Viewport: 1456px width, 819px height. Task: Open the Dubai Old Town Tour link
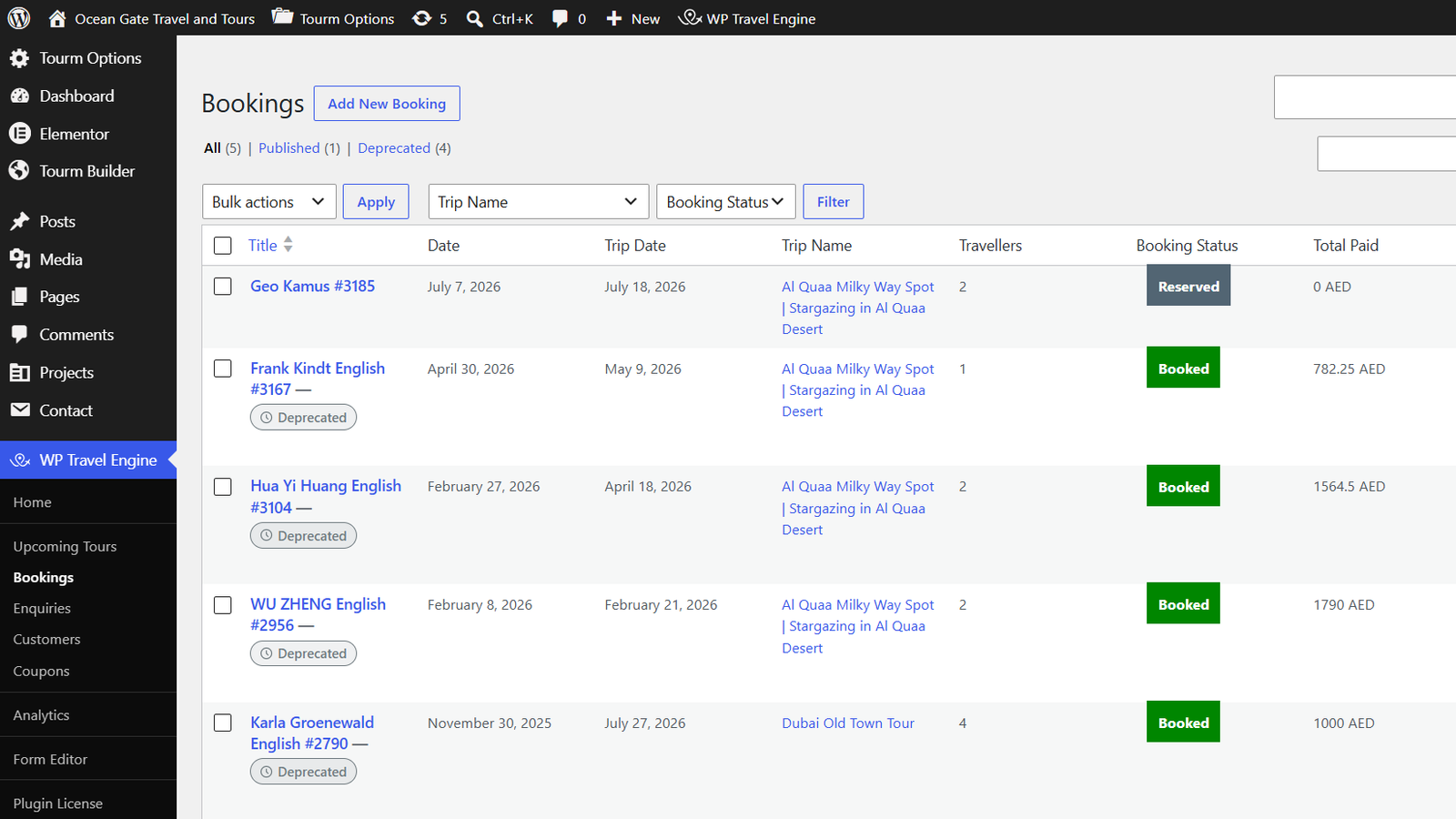pyautogui.click(x=848, y=723)
